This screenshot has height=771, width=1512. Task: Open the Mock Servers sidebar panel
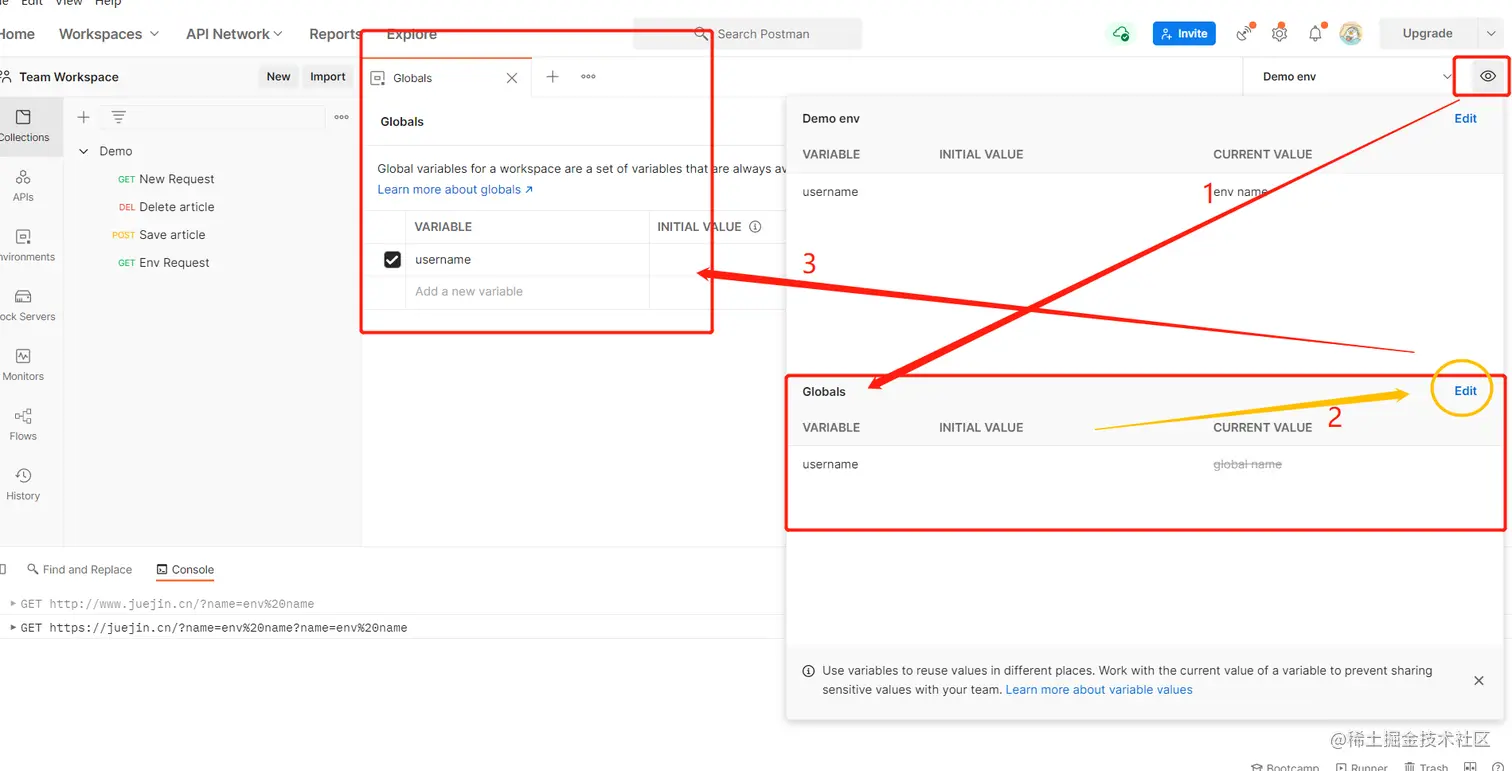click(x=23, y=306)
